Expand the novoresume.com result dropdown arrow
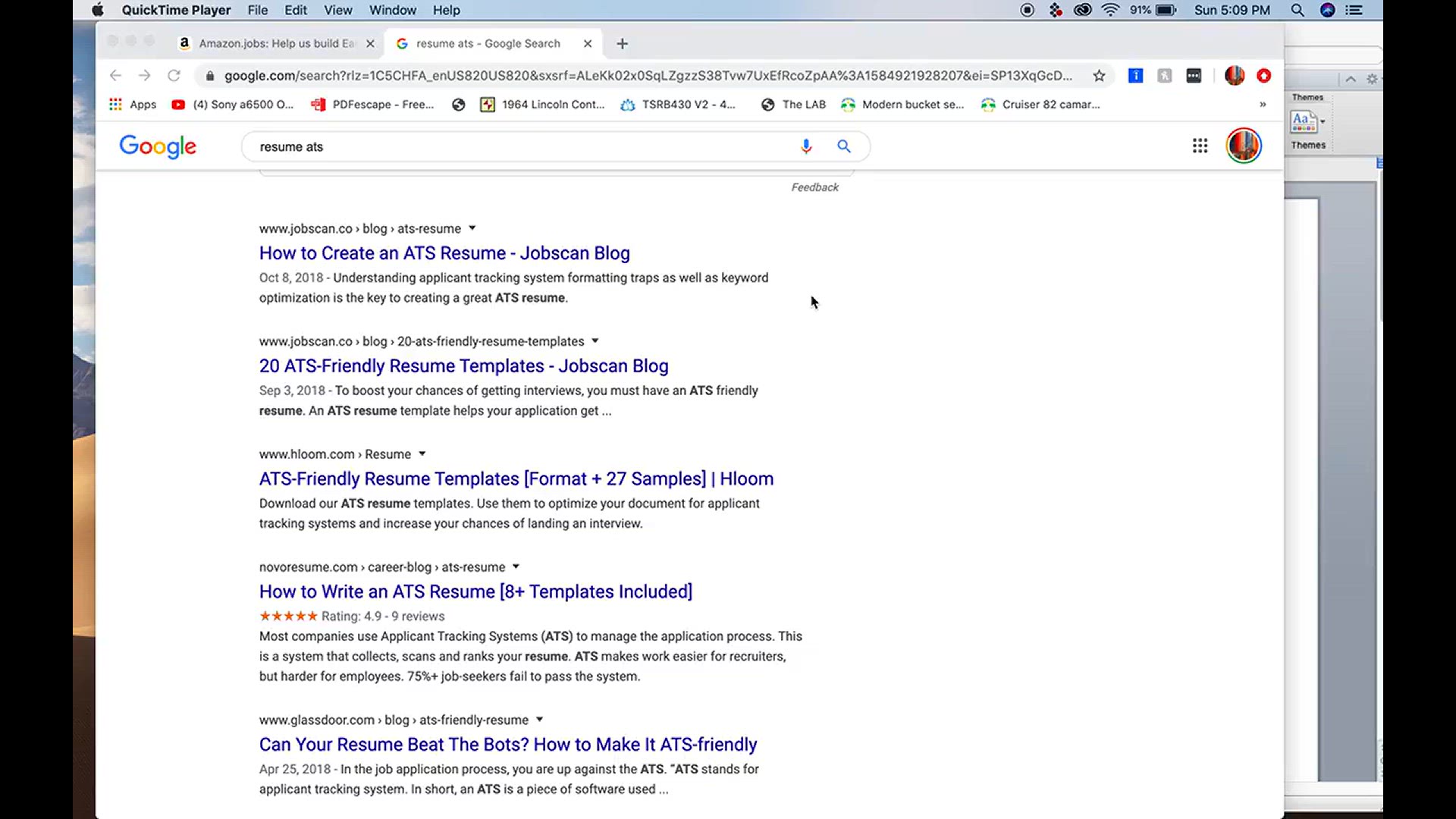The width and height of the screenshot is (1456, 819). (516, 566)
